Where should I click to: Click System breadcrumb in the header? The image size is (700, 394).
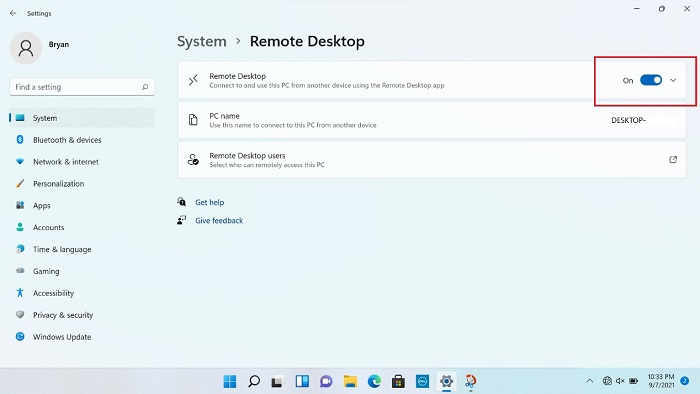point(202,41)
